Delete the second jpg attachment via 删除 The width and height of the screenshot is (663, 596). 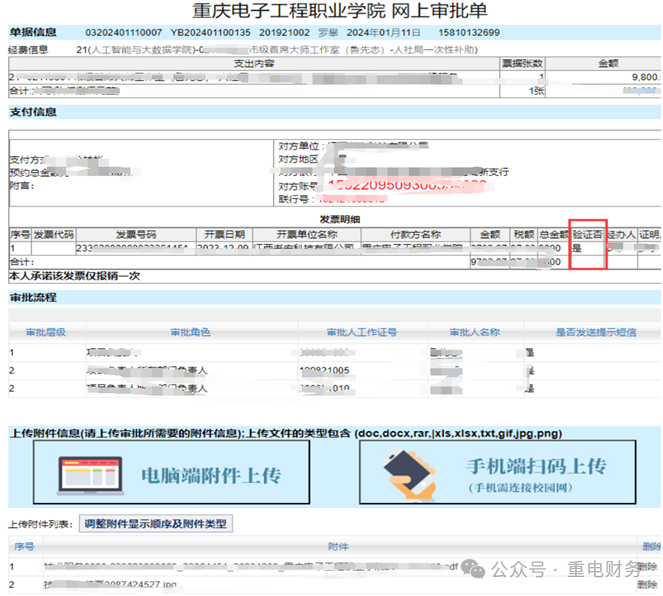[x=649, y=584]
